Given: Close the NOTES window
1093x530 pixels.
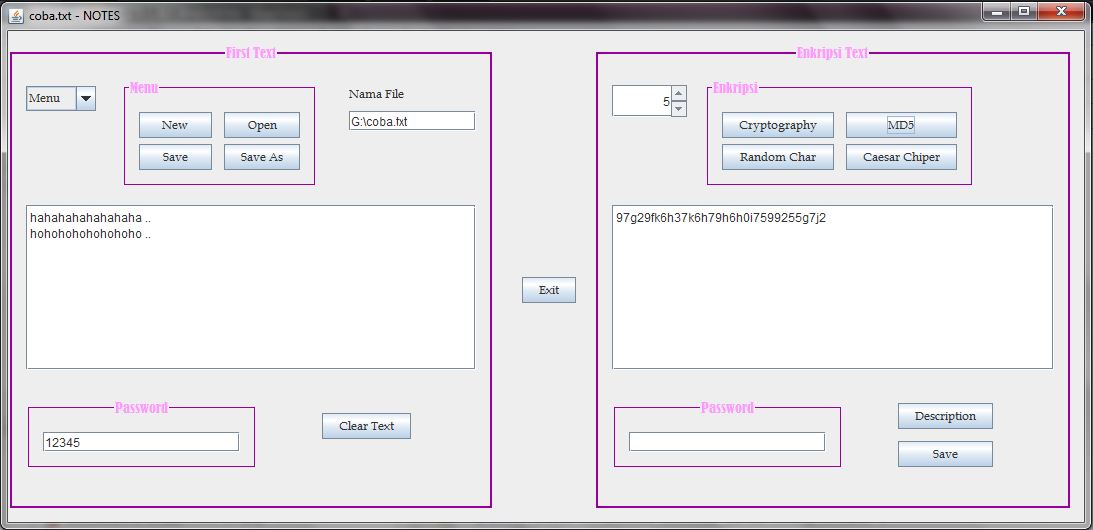Looking at the screenshot, I should point(1062,11).
